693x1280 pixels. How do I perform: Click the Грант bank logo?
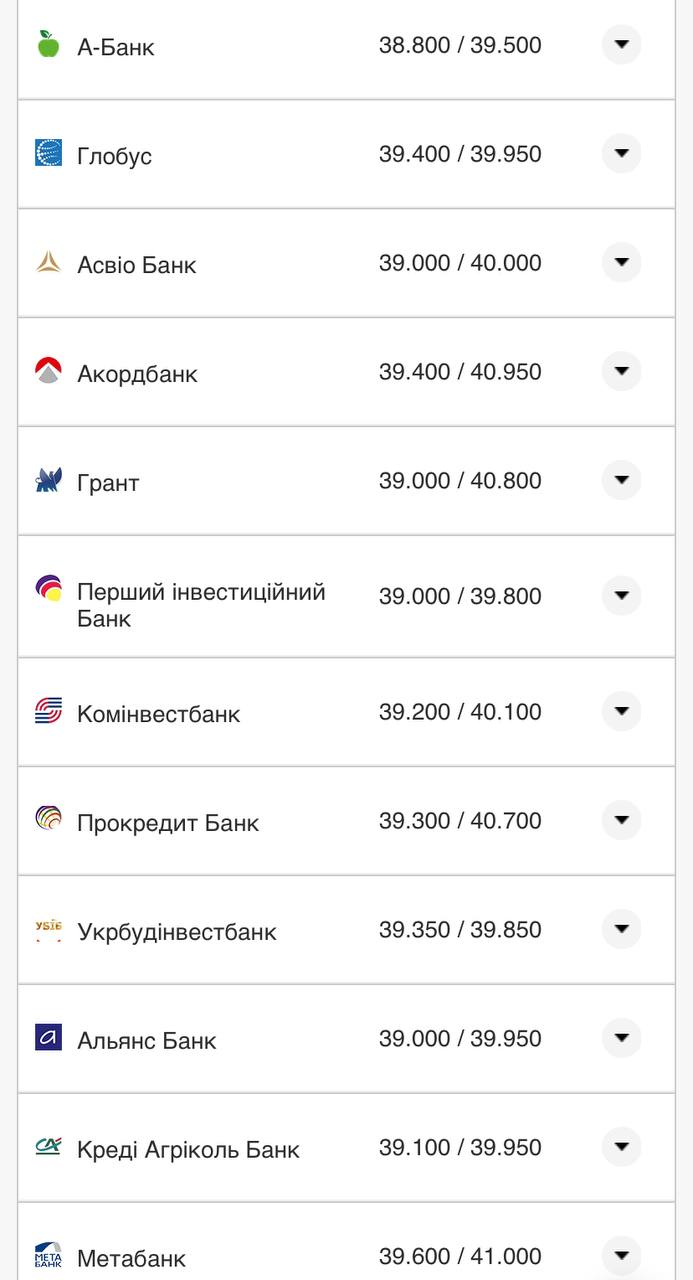tap(48, 480)
